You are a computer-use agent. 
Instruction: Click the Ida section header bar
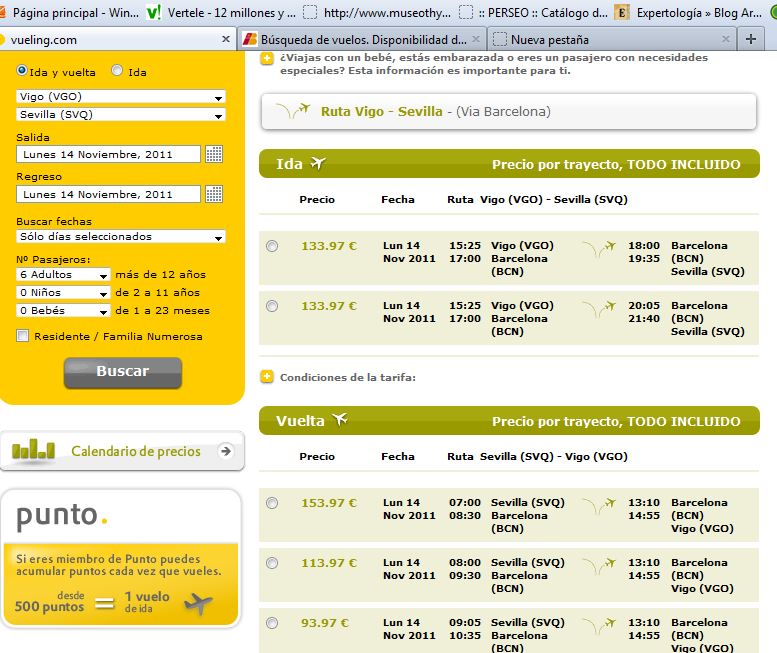509,163
